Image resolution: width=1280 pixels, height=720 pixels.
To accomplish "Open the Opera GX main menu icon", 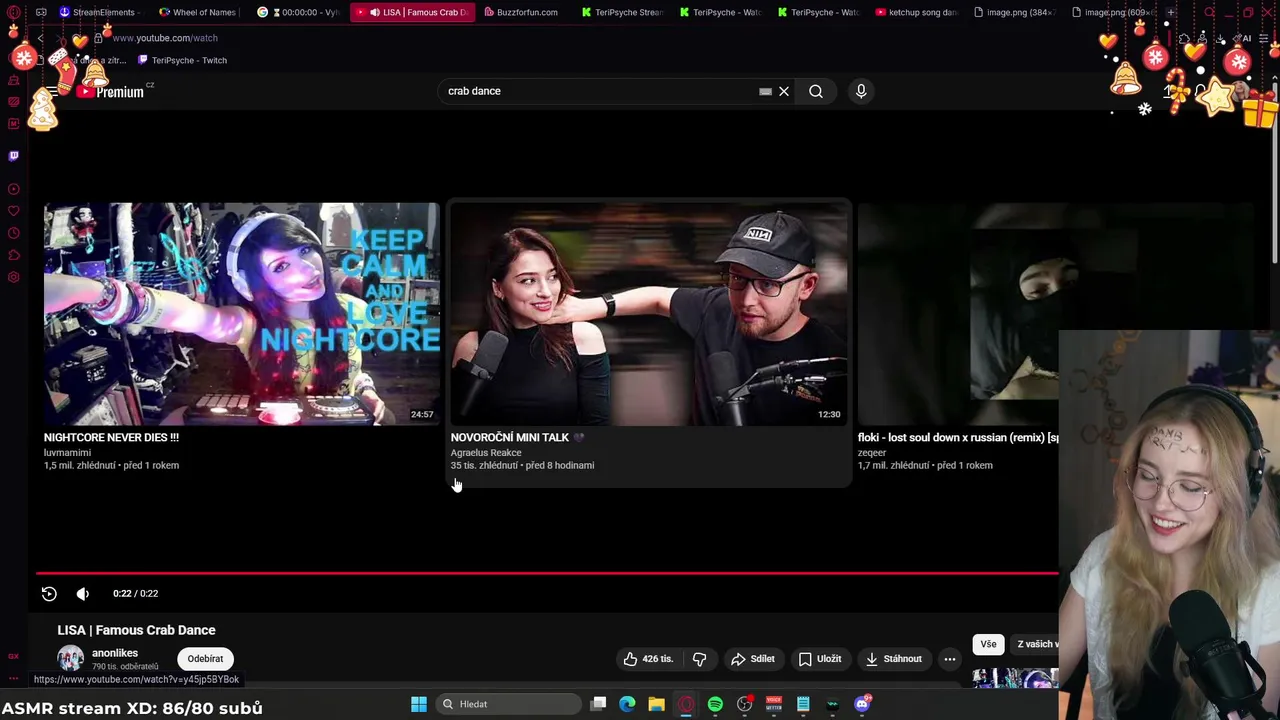I will tap(13, 12).
